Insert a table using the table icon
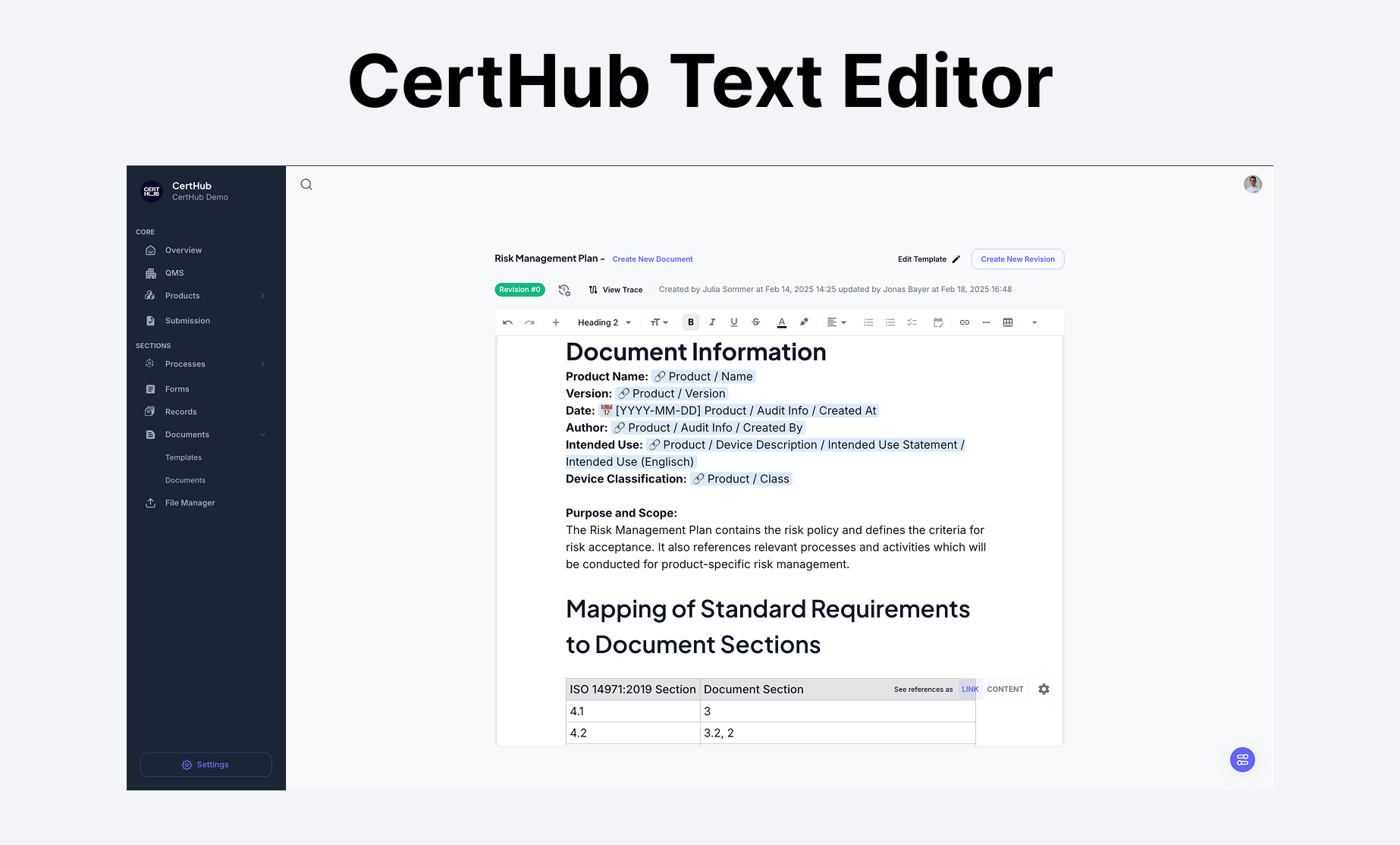The width and height of the screenshot is (1400, 845). tap(1008, 322)
